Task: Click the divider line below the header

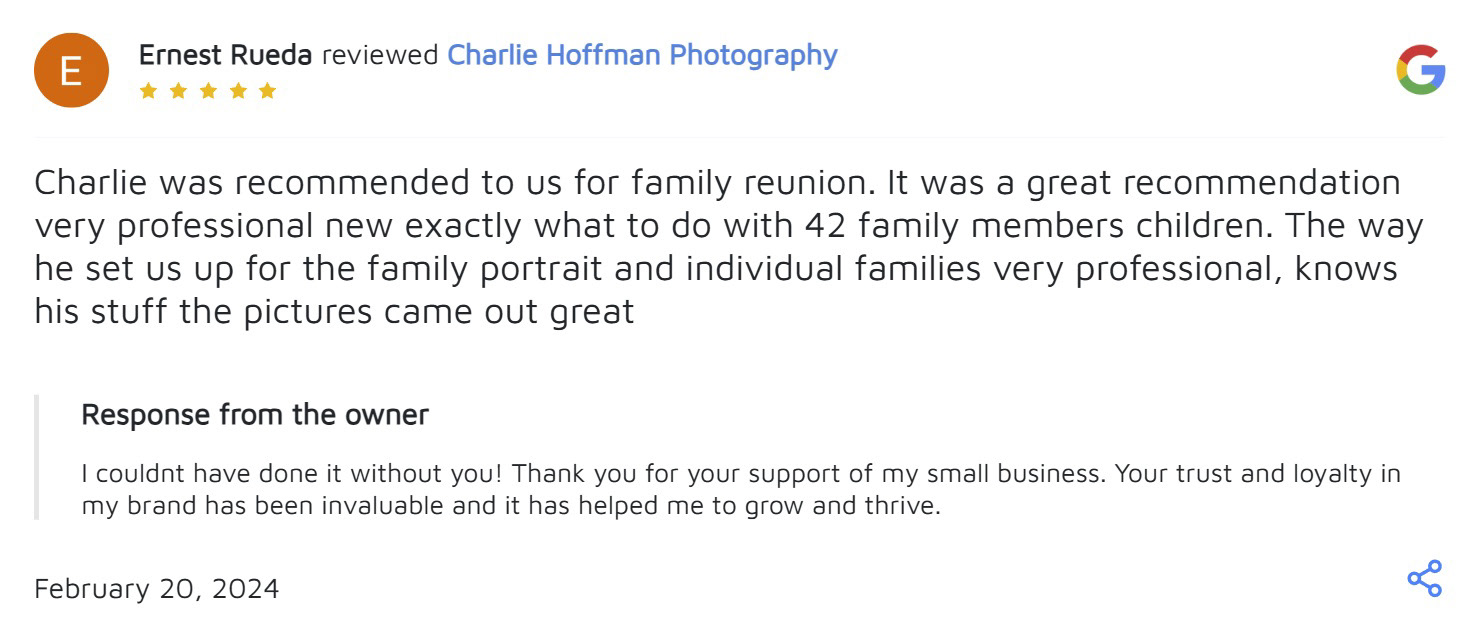Action: [x=740, y=137]
